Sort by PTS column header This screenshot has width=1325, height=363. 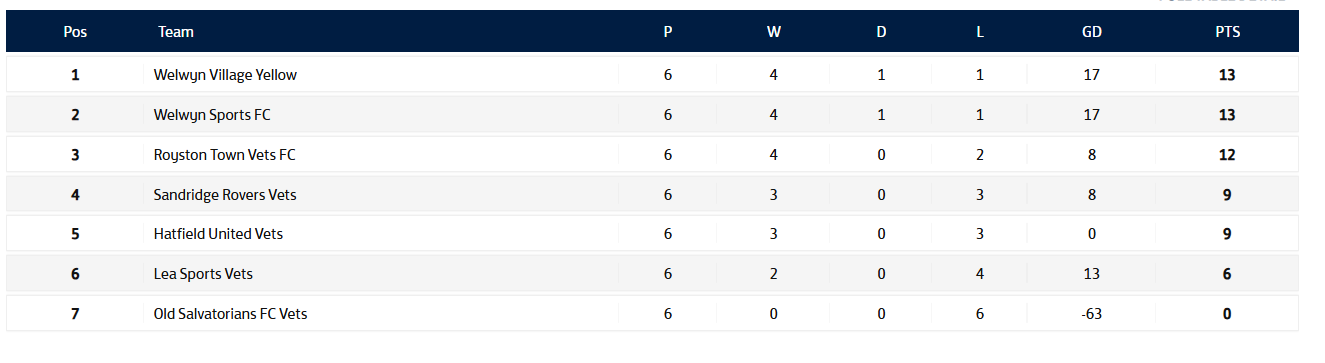[1228, 32]
